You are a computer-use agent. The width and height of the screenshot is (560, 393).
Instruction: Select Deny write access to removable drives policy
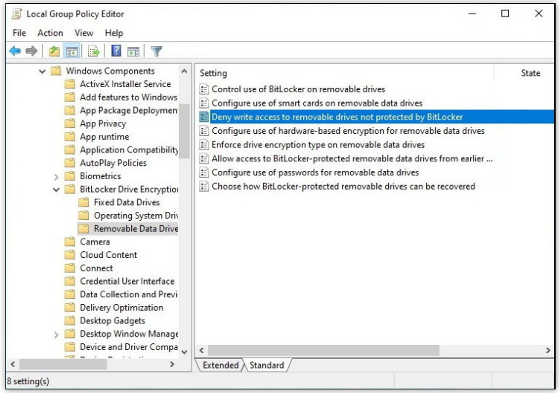click(x=376, y=117)
